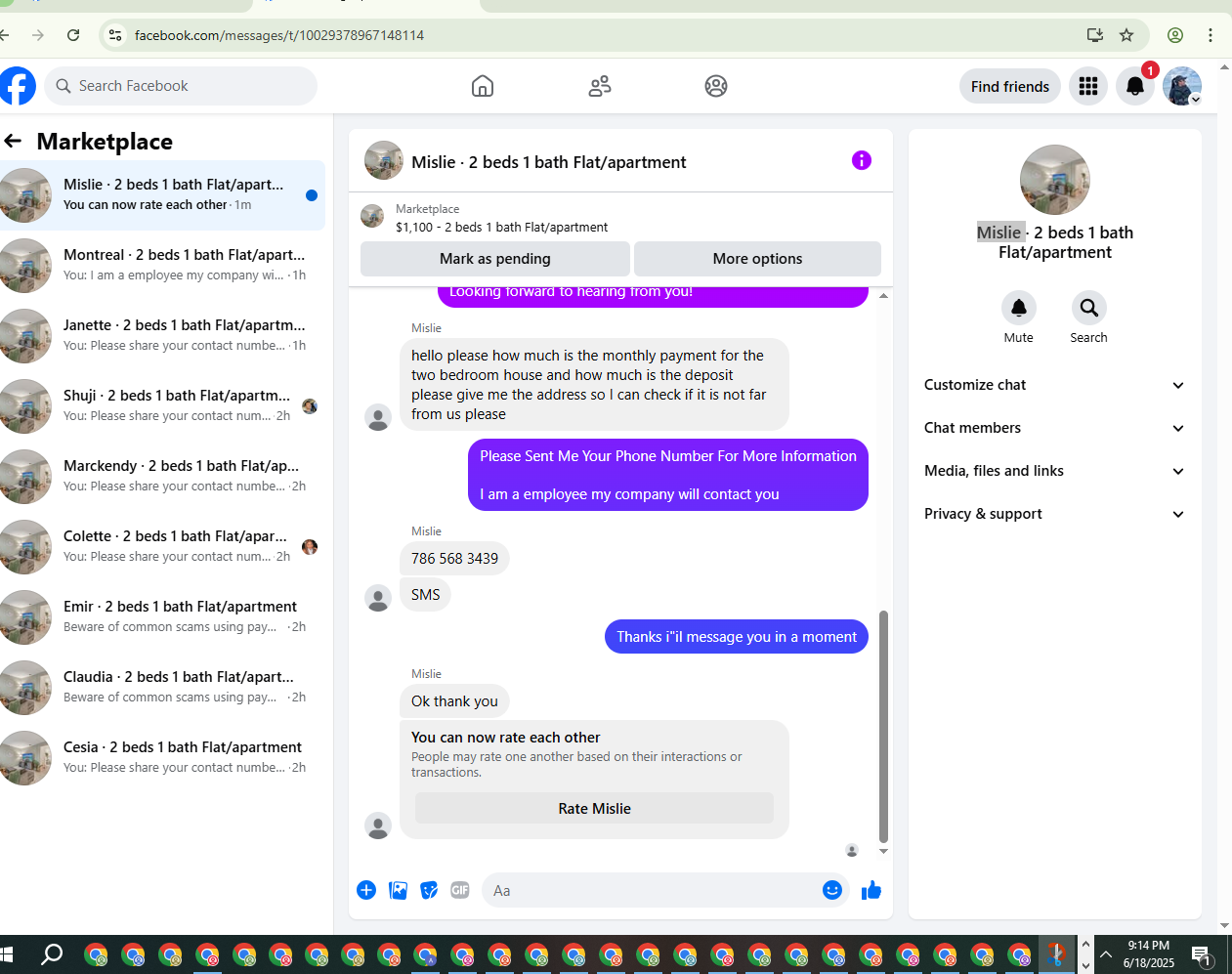Open the Cesia conversation
Viewport: 1232px width, 974px height.
tap(162, 758)
